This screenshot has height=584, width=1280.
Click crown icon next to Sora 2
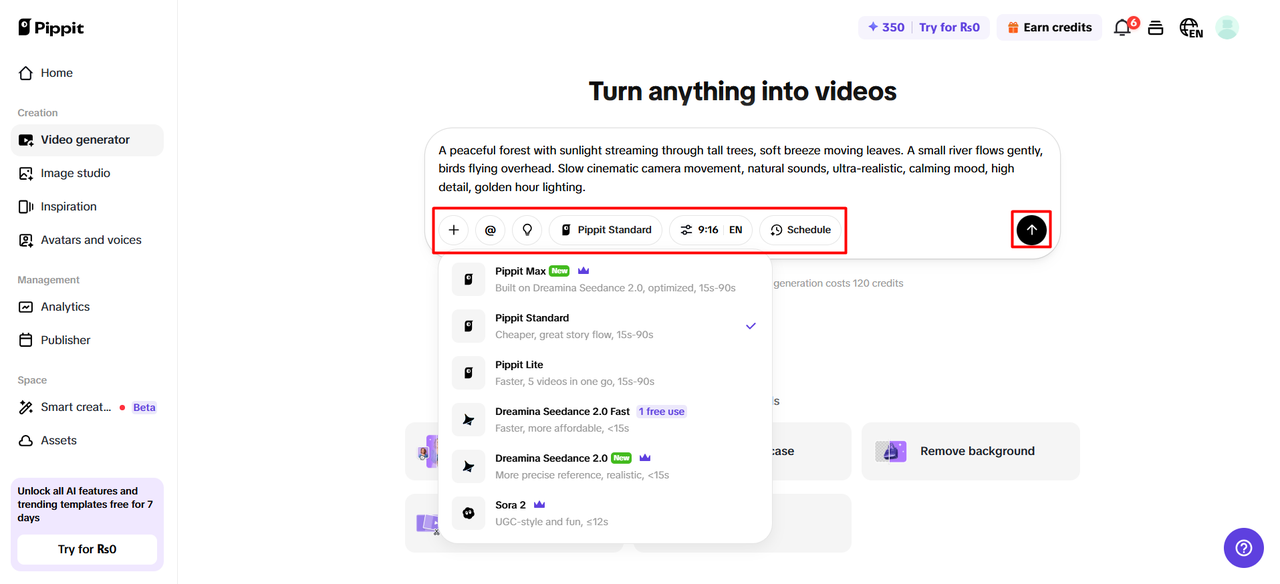(x=539, y=505)
